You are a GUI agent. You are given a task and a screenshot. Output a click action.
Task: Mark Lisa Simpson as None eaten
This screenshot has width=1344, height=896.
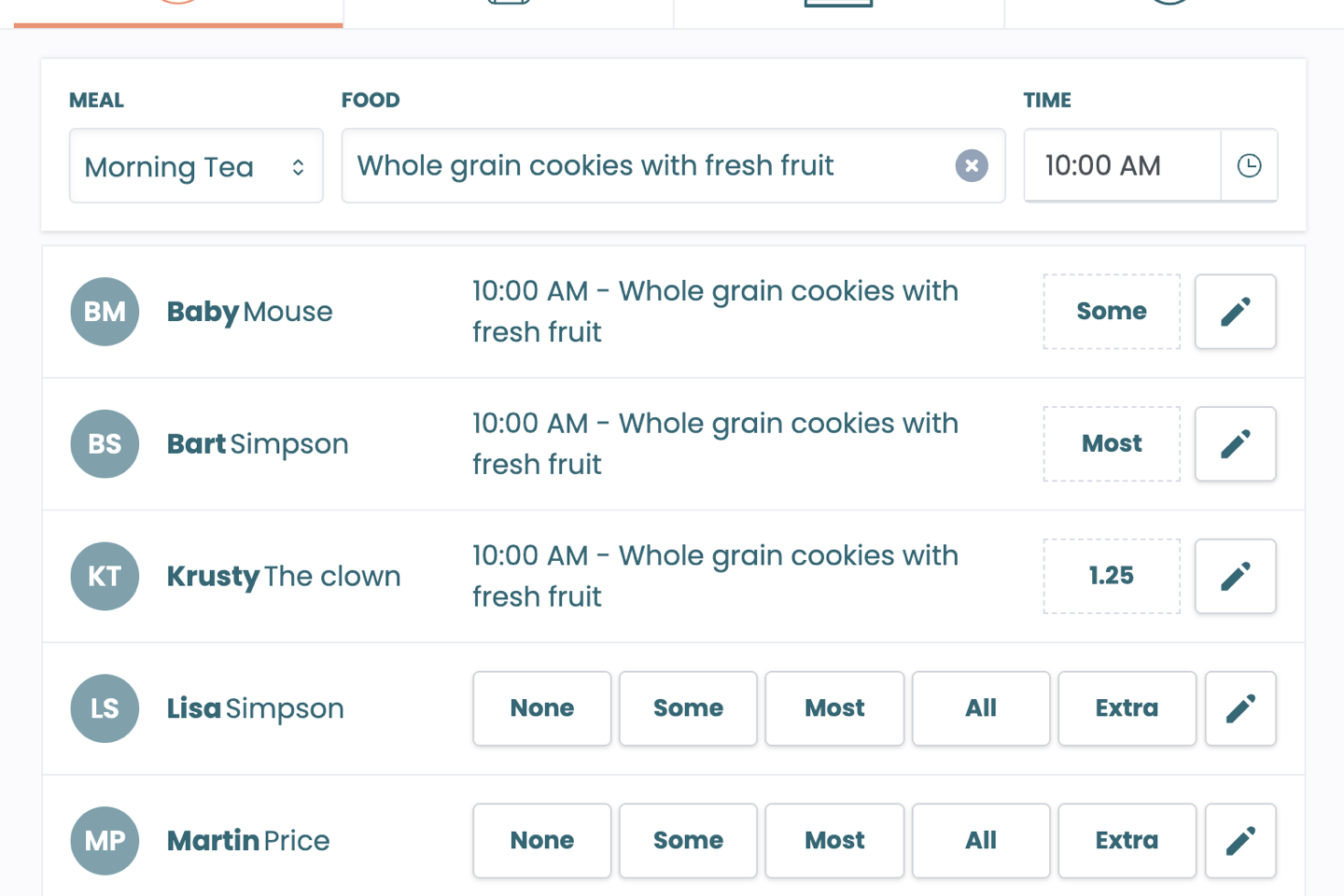tap(542, 708)
